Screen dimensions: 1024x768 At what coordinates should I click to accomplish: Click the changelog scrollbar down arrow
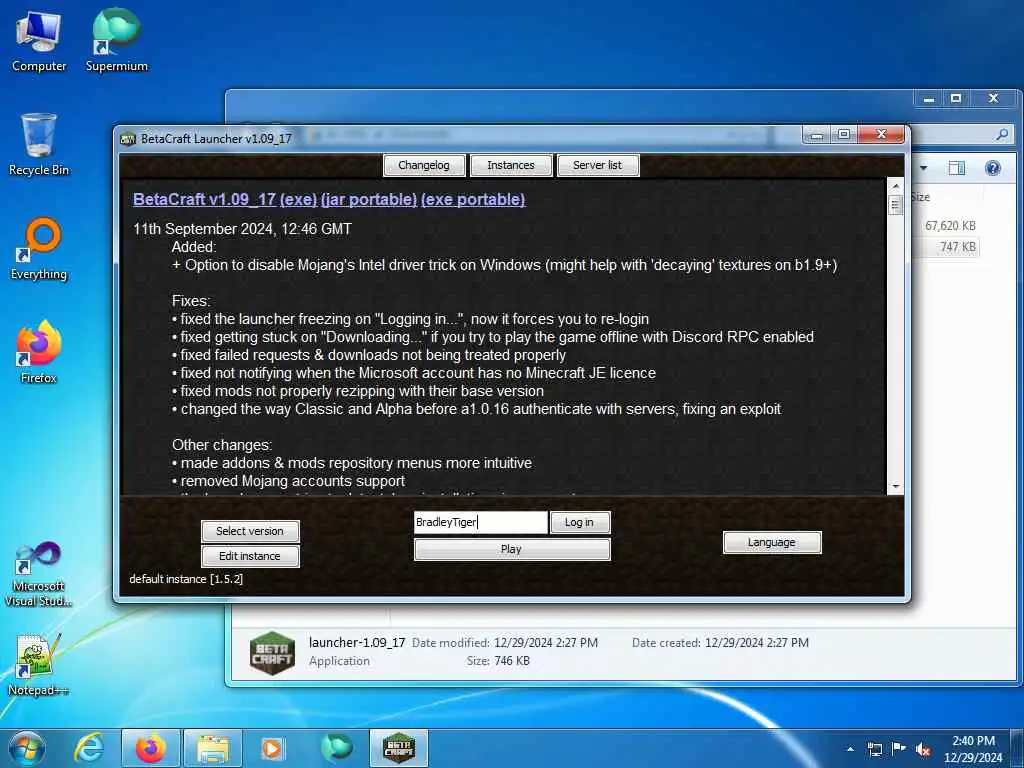895,487
